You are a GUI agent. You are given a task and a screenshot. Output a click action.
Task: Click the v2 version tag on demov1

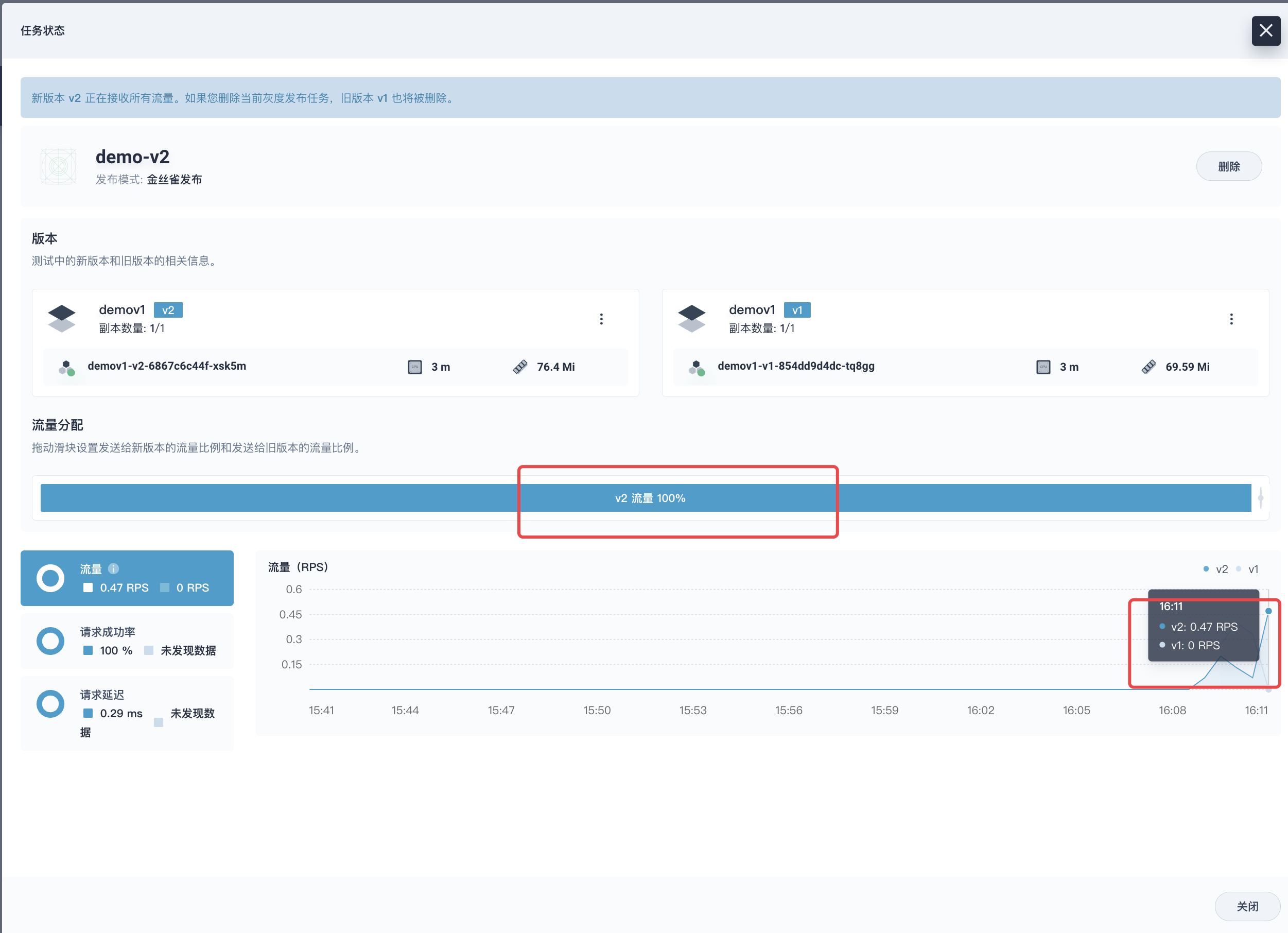pyautogui.click(x=168, y=310)
